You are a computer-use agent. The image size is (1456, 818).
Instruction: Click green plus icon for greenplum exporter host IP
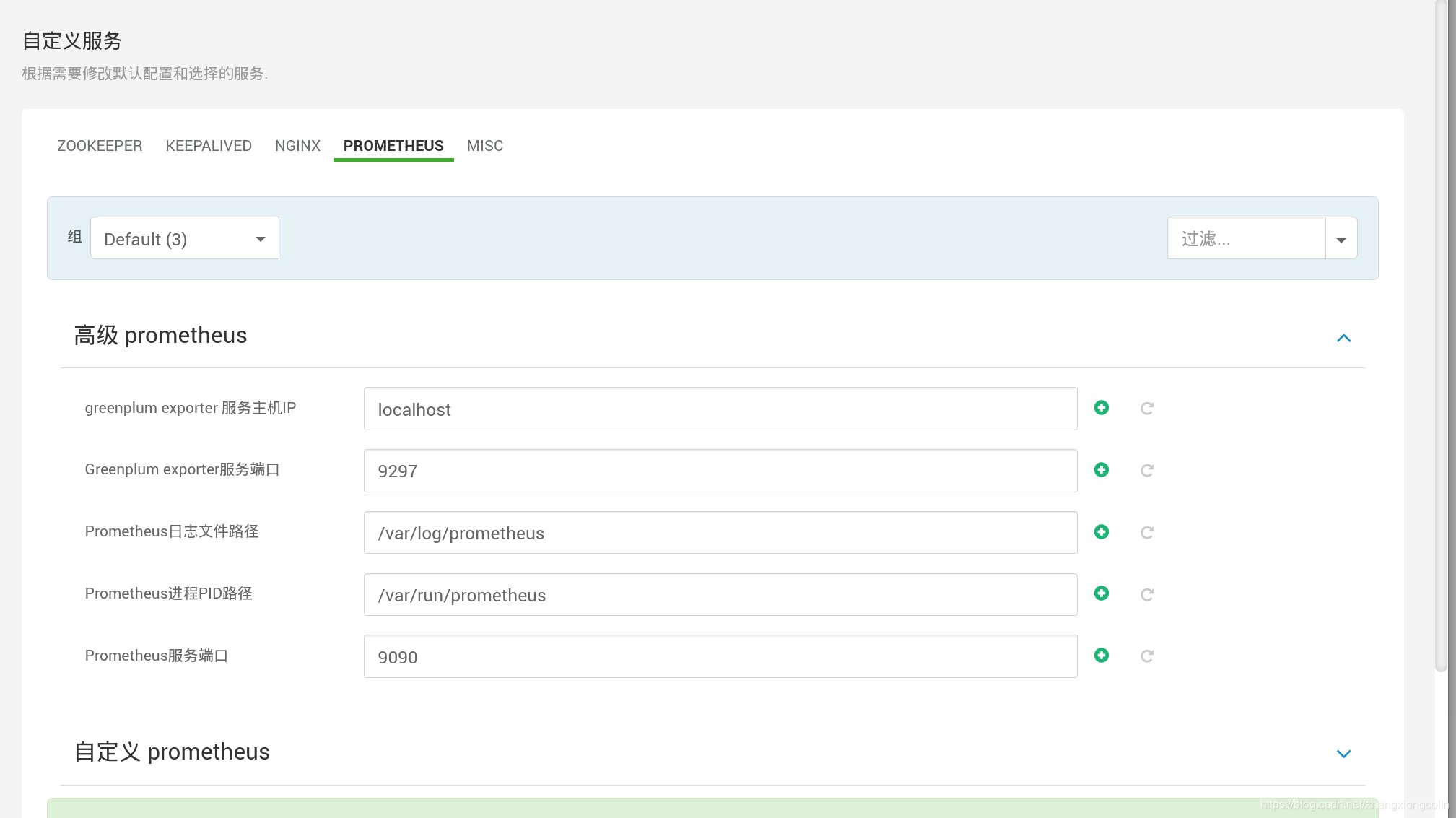coord(1102,408)
